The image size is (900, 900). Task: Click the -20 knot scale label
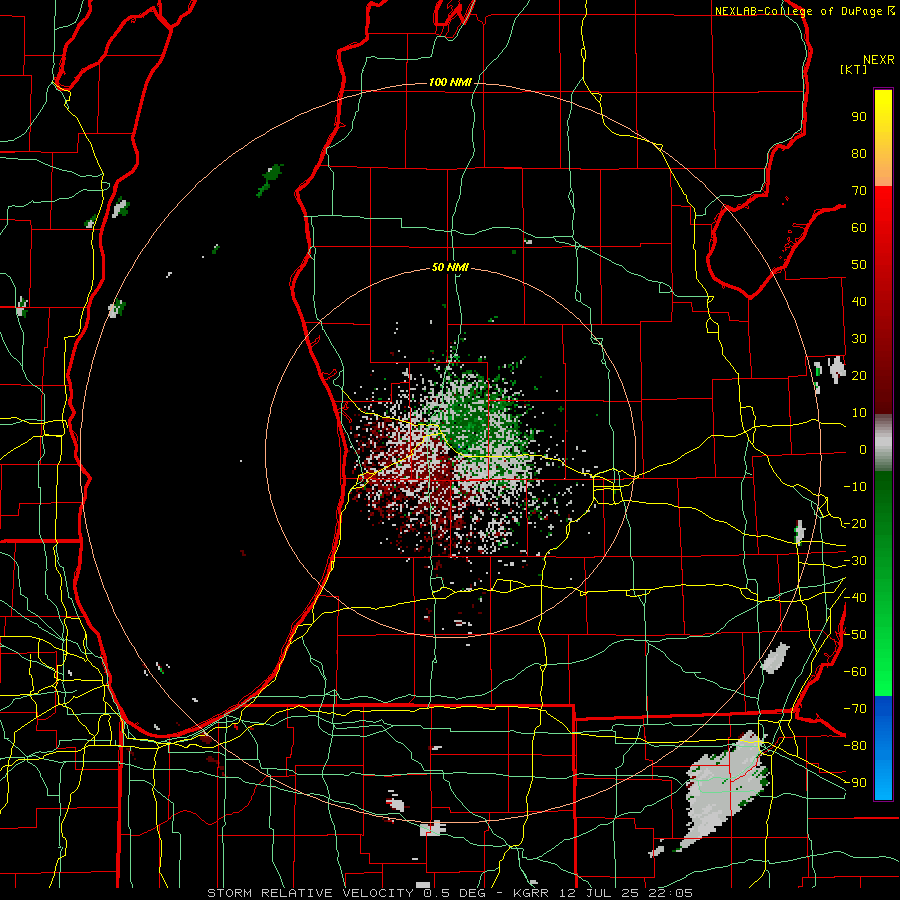pos(855,523)
